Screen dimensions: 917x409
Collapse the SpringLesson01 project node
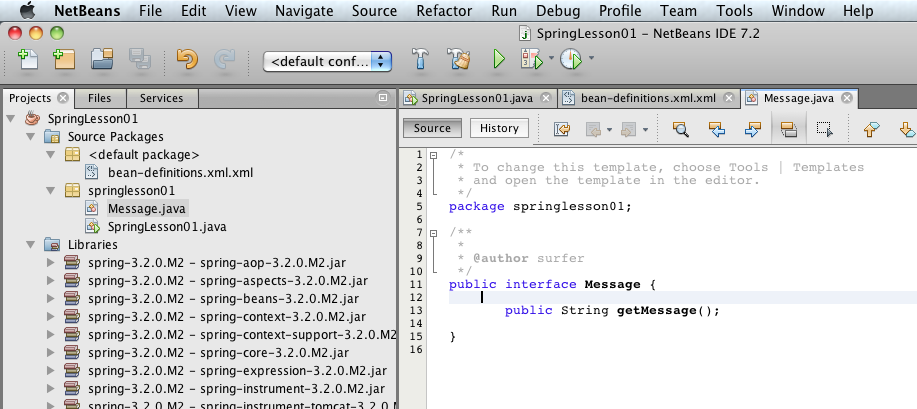click(11, 119)
